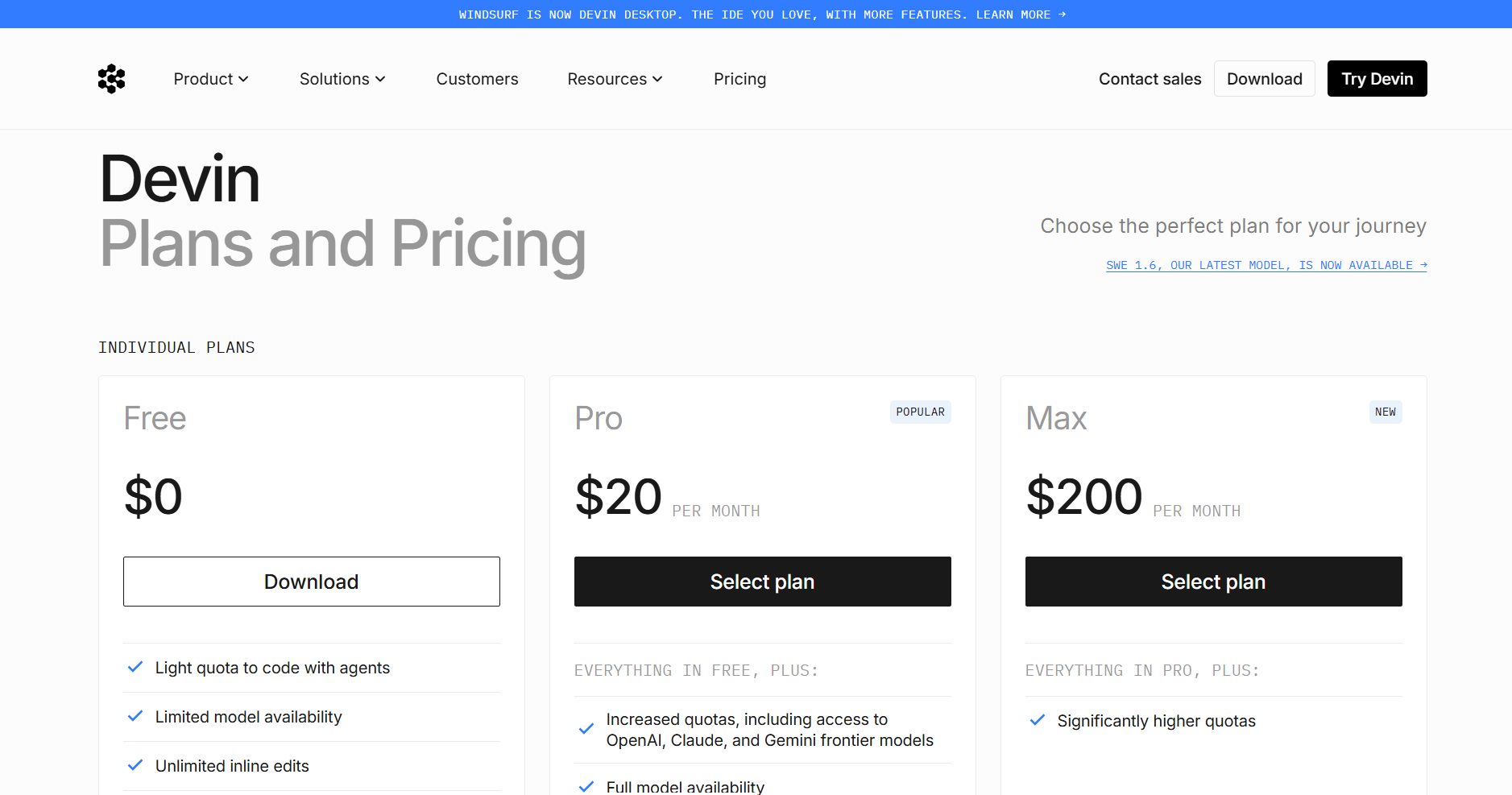Expand the Solutions dropdown menu

click(342, 79)
